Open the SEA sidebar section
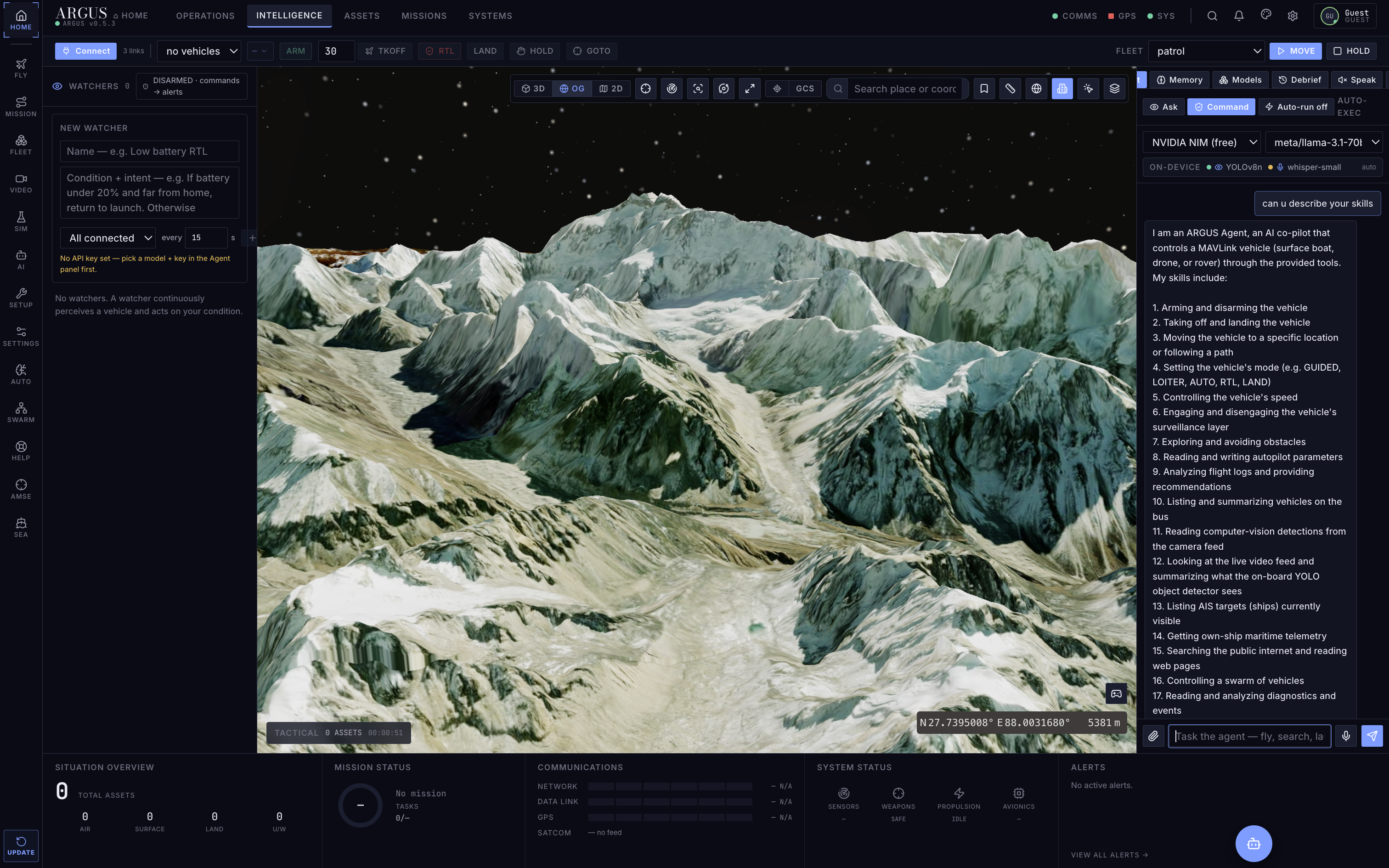 (x=21, y=527)
